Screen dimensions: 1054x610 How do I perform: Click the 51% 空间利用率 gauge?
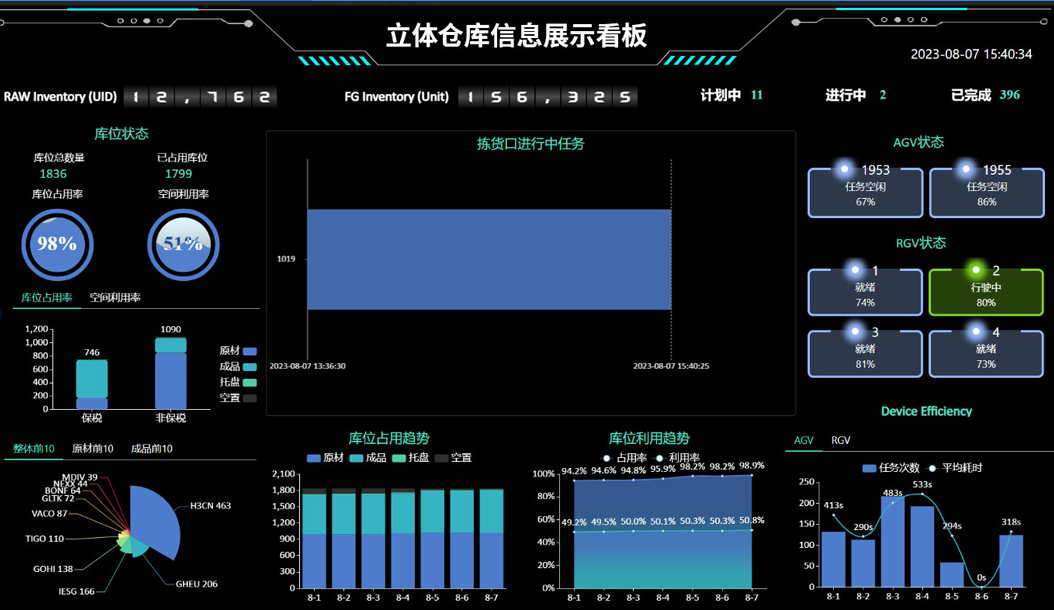click(183, 243)
